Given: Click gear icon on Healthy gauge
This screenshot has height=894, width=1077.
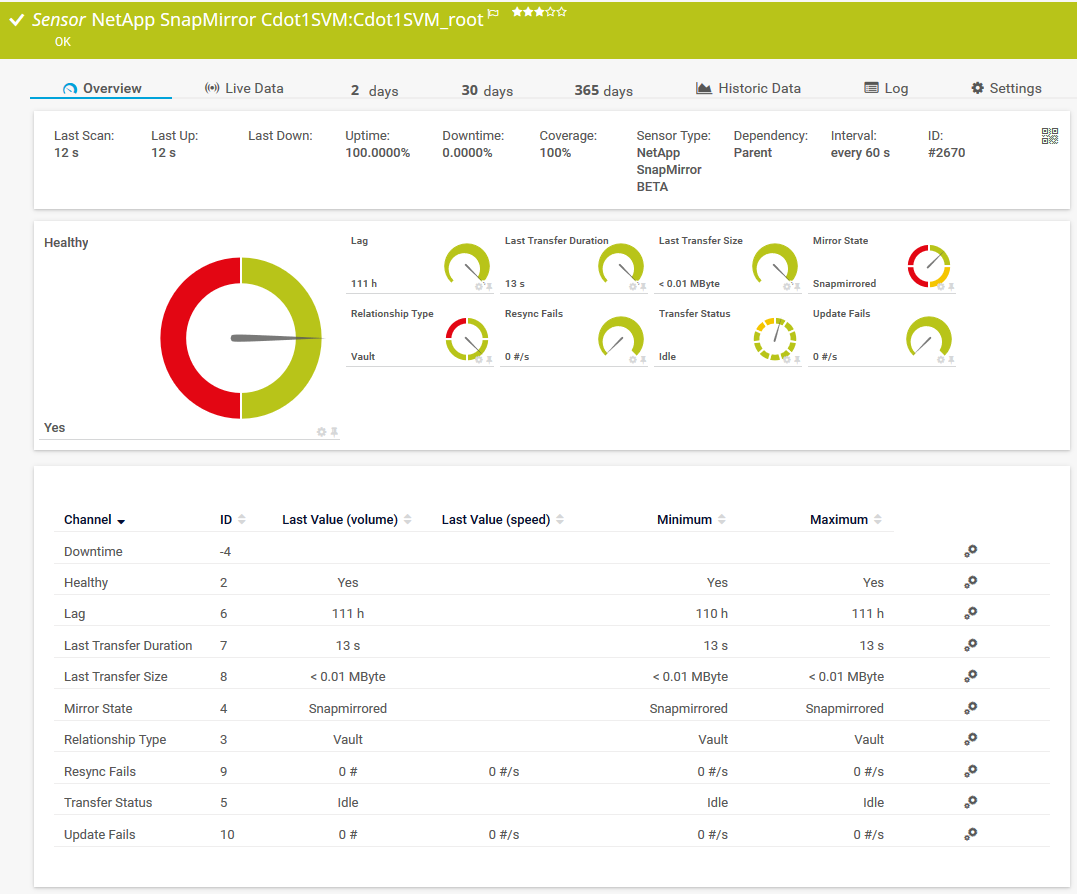Looking at the screenshot, I should [322, 432].
